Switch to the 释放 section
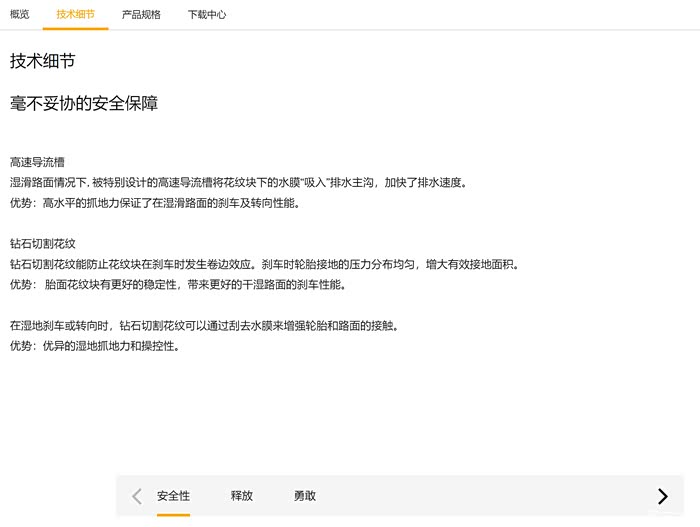 pyautogui.click(x=242, y=496)
